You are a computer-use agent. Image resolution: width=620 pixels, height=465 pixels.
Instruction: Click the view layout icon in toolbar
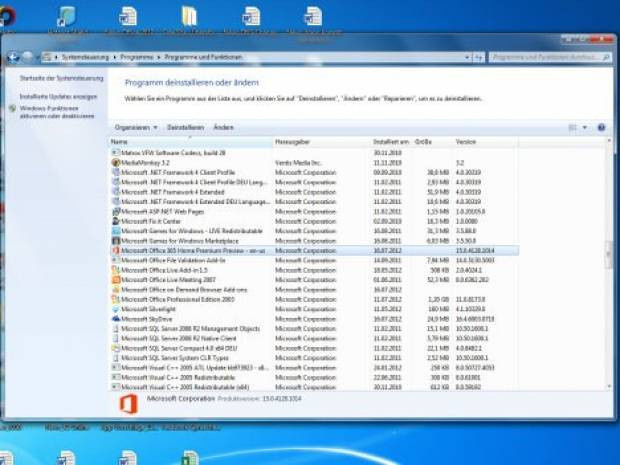573,127
